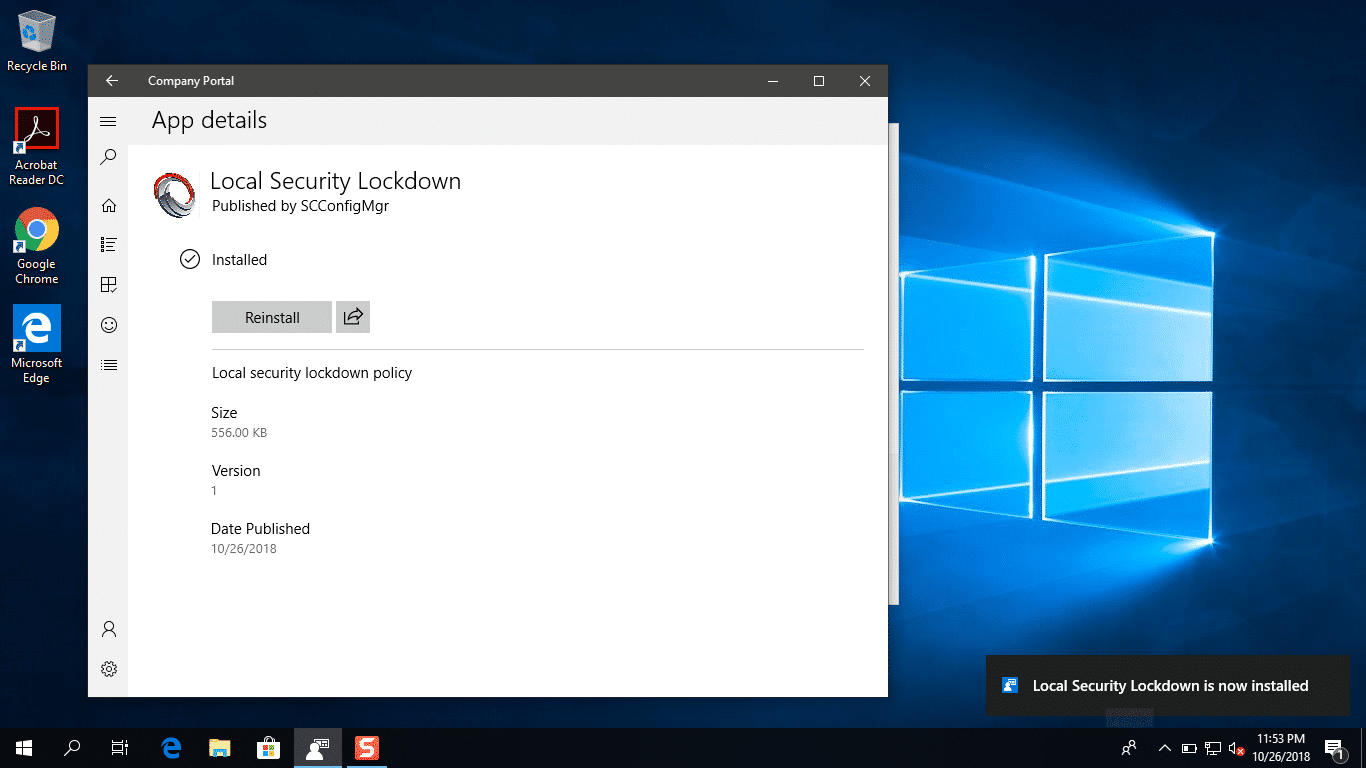Open the list icon below the smiley
The height and width of the screenshot is (768, 1366).
(109, 365)
